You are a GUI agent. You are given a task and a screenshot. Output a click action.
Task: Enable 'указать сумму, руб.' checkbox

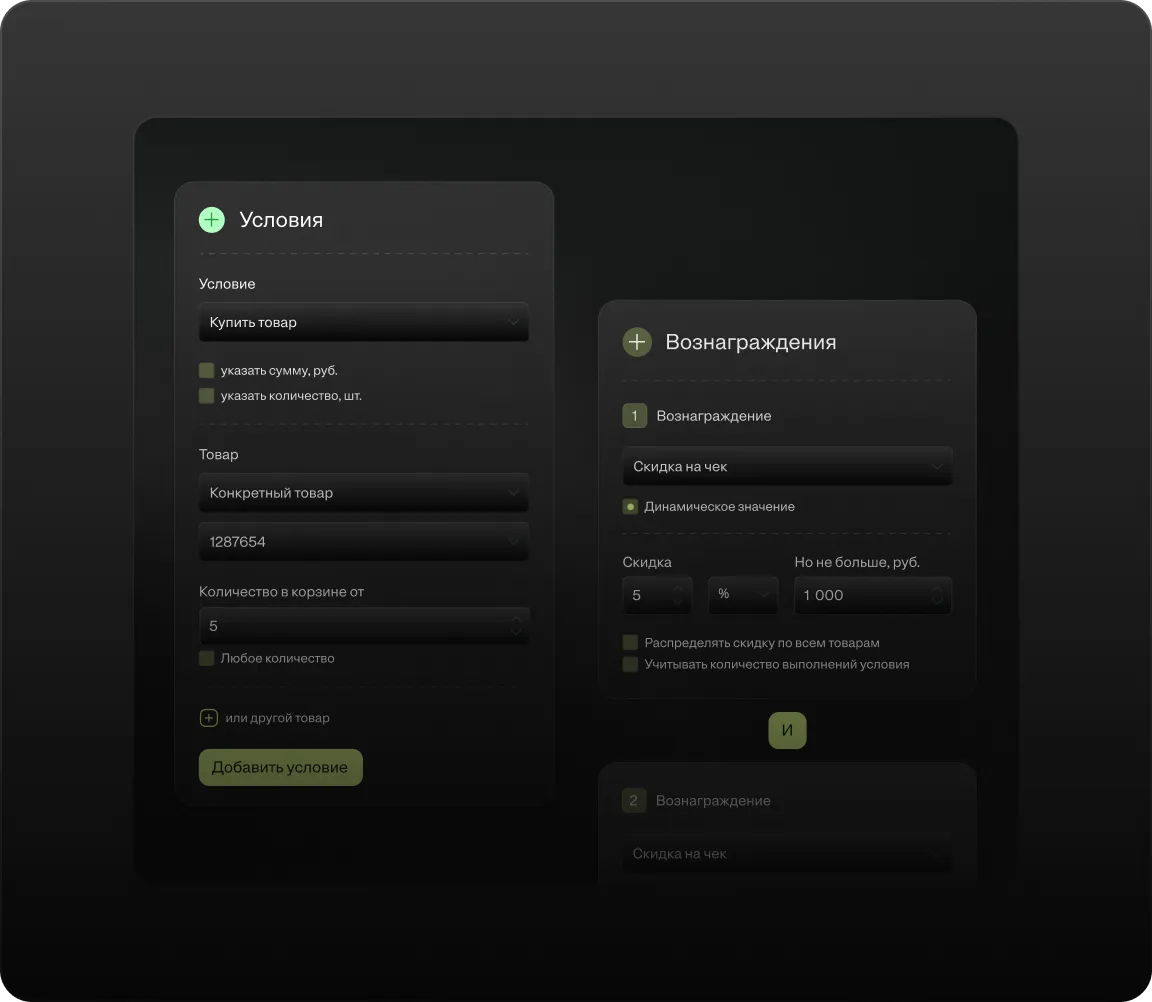click(x=207, y=370)
